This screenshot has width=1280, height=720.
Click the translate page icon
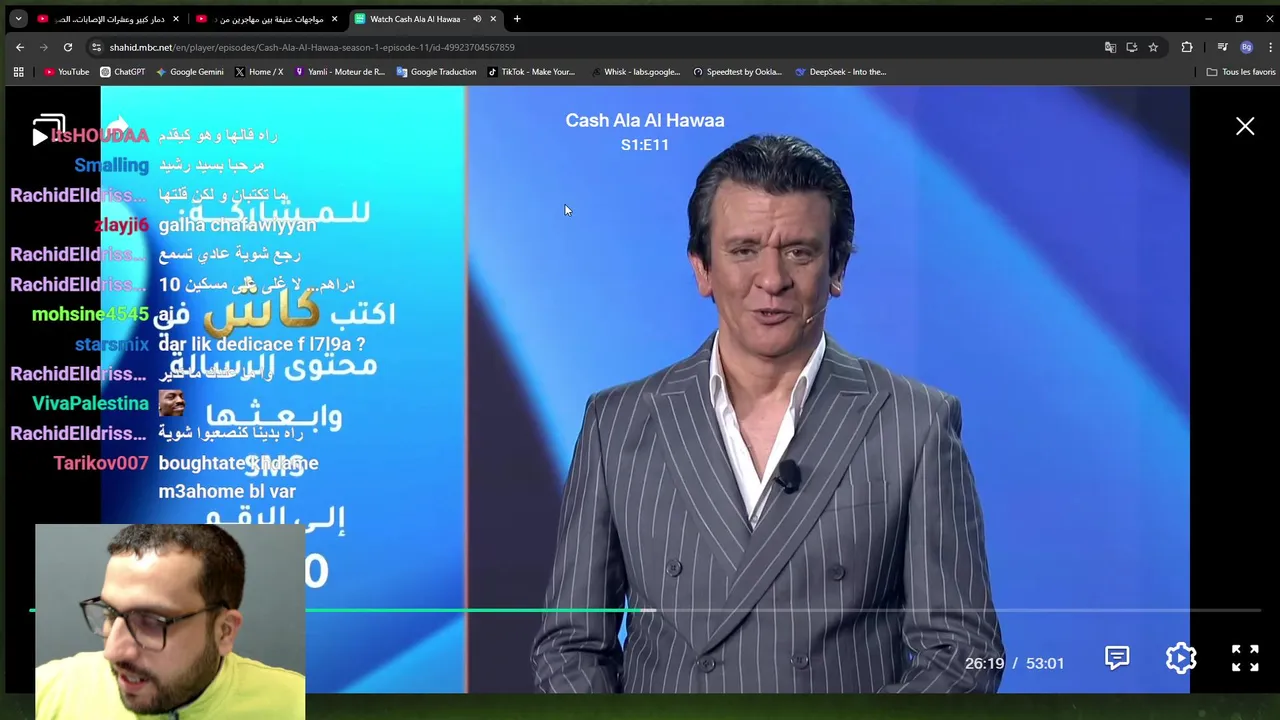(1110, 47)
